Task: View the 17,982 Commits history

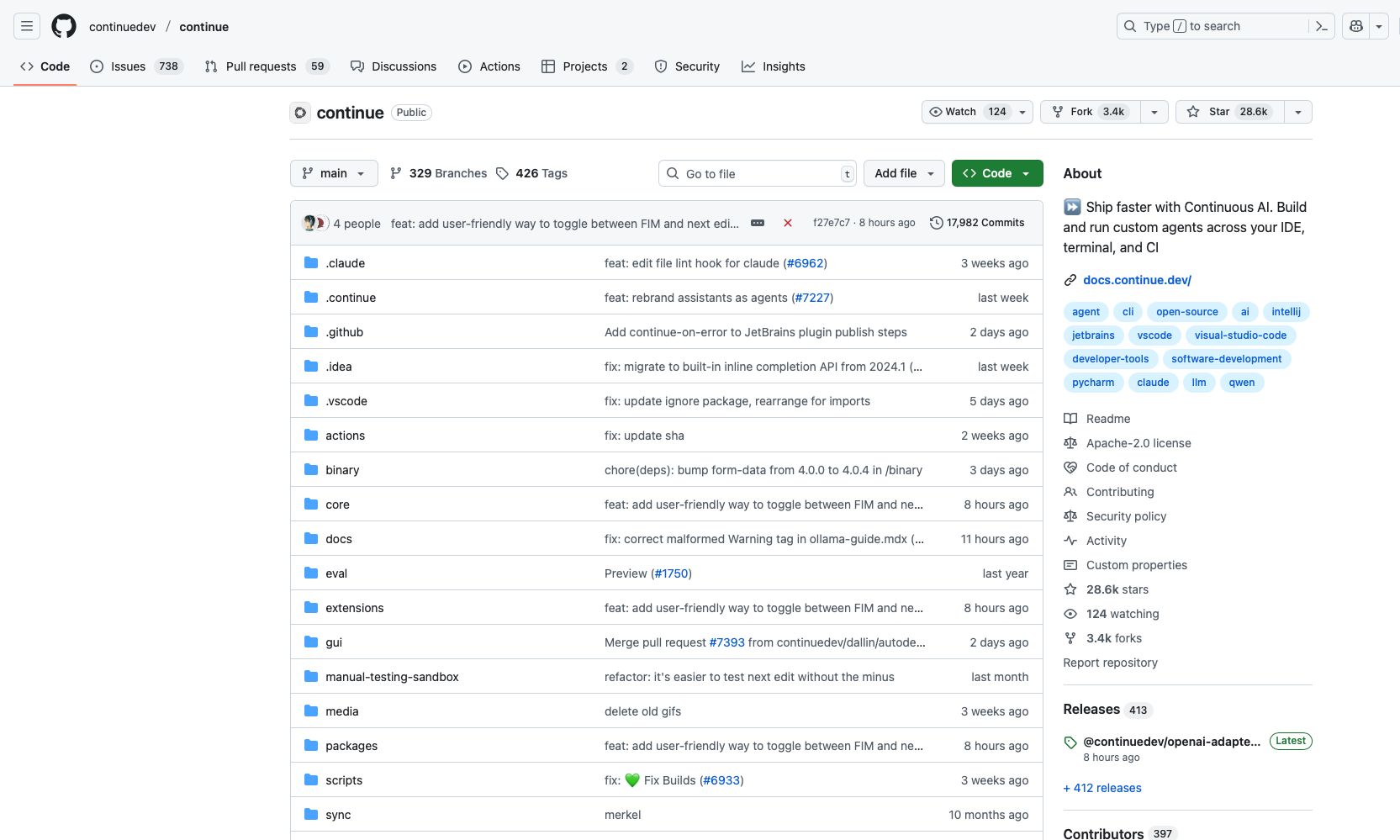Action: click(977, 223)
